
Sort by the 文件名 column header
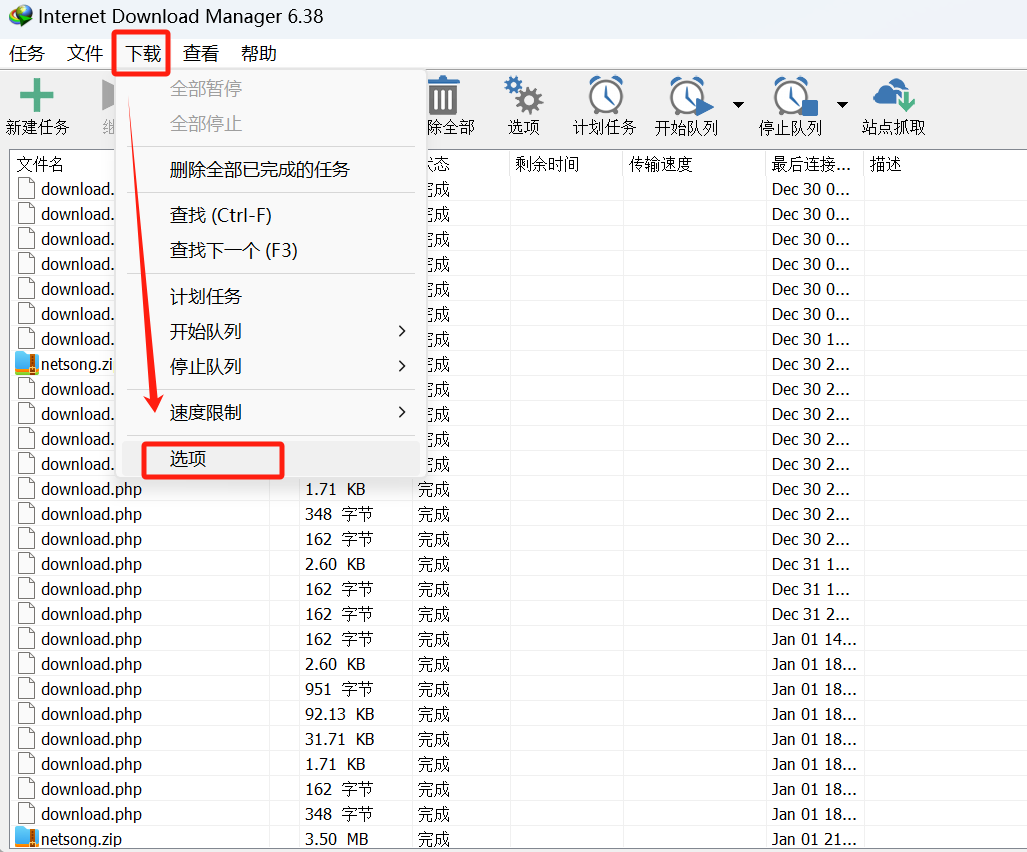click(x=40, y=164)
